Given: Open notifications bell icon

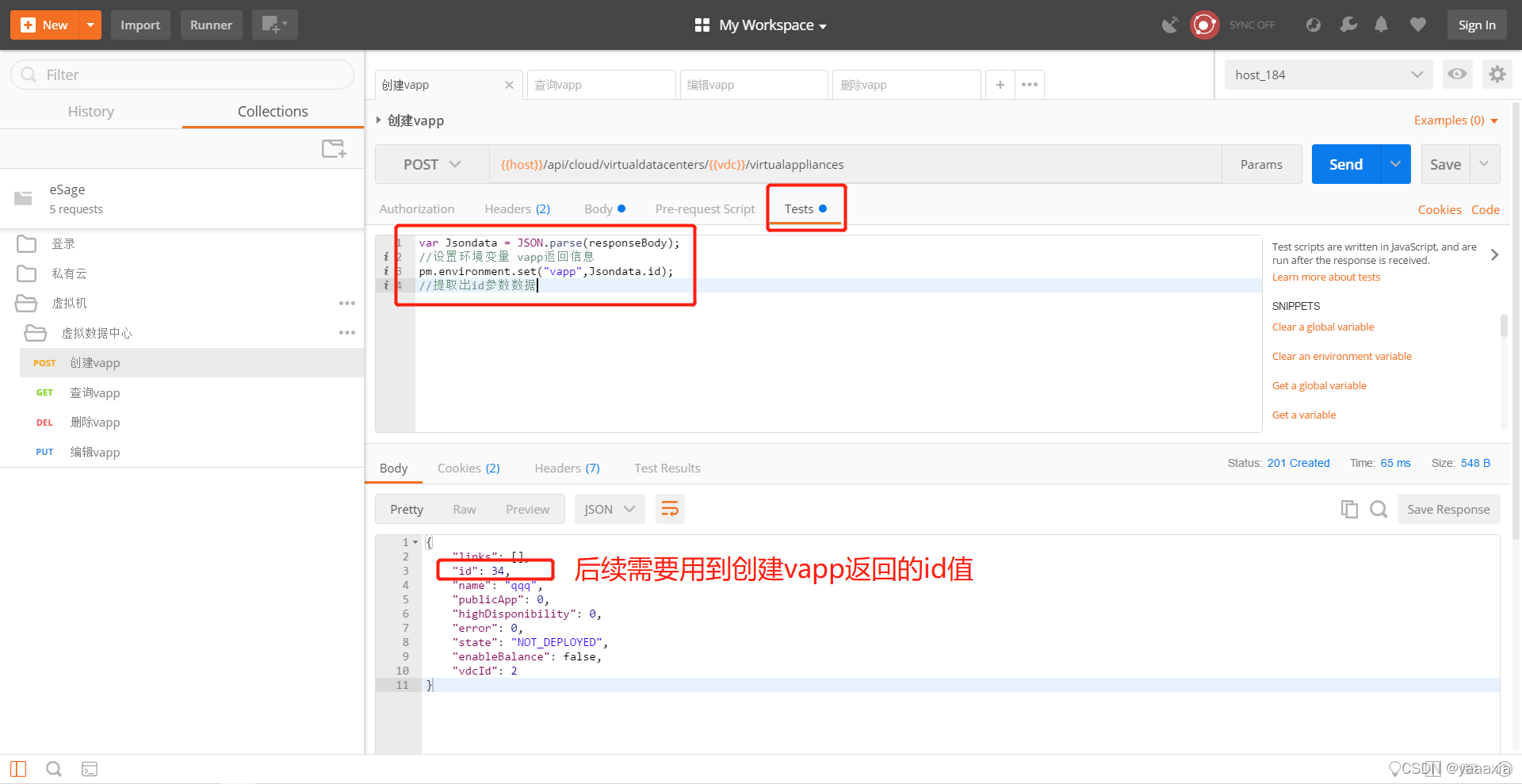Looking at the screenshot, I should 1381,25.
